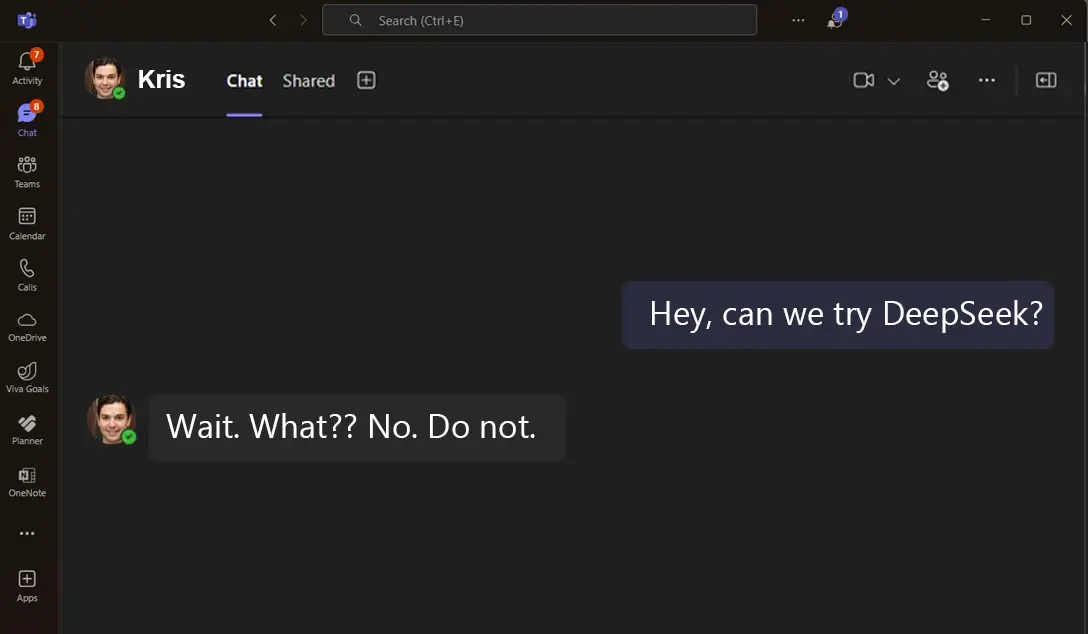Image resolution: width=1088 pixels, height=634 pixels.
Task: Select the Chat tab
Action: click(x=244, y=81)
